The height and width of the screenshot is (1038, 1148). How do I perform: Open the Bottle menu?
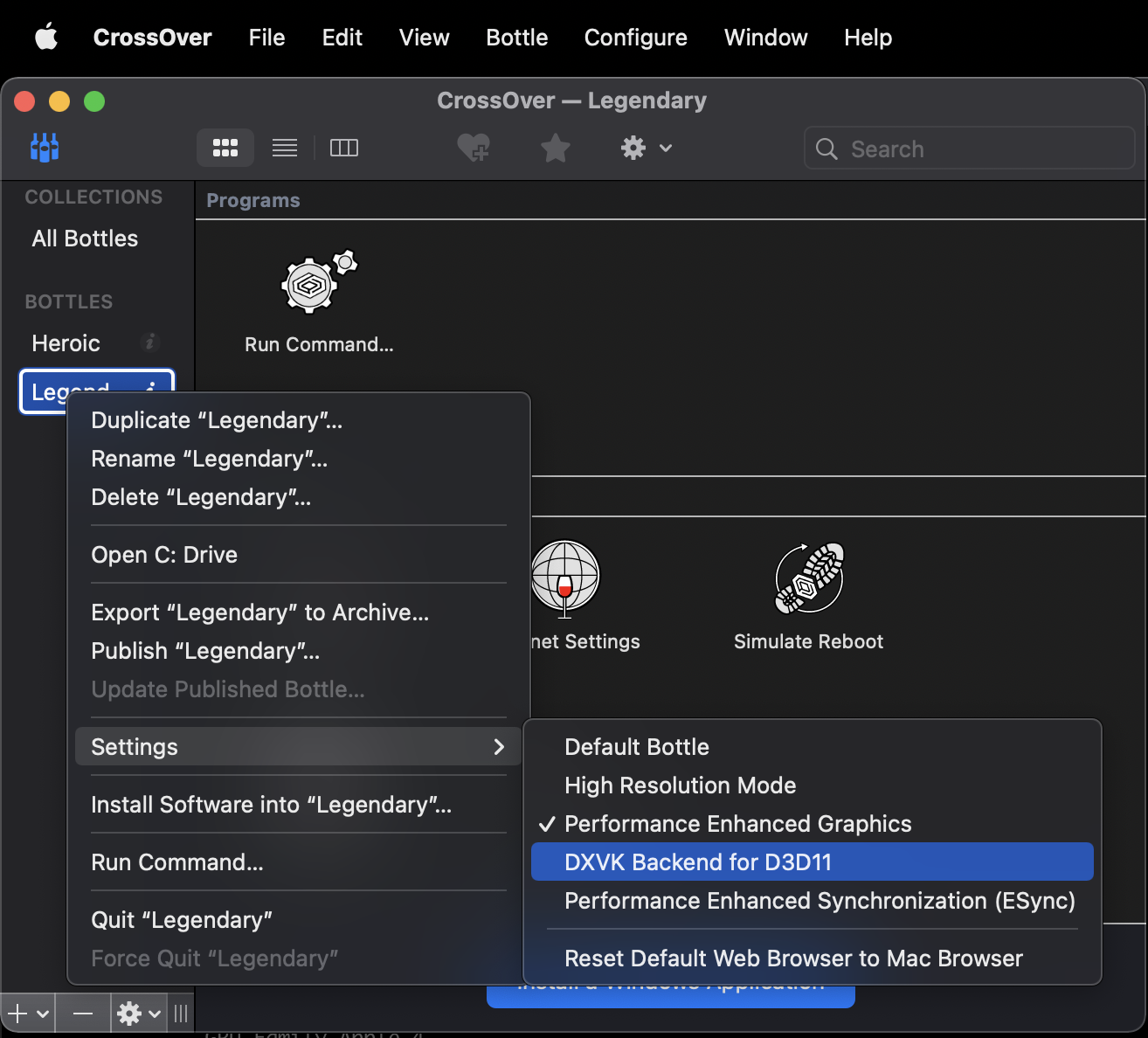pos(517,38)
